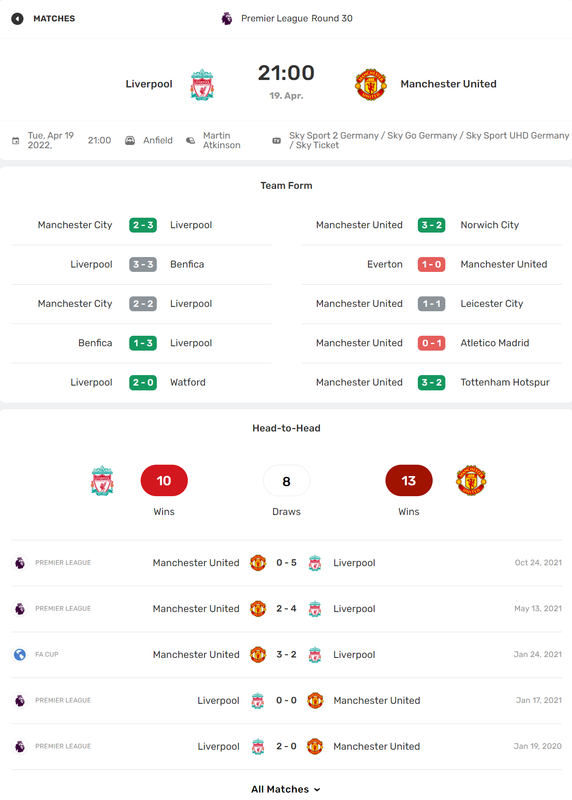
Task: Click the Liverpool team name in header
Action: pos(149,84)
